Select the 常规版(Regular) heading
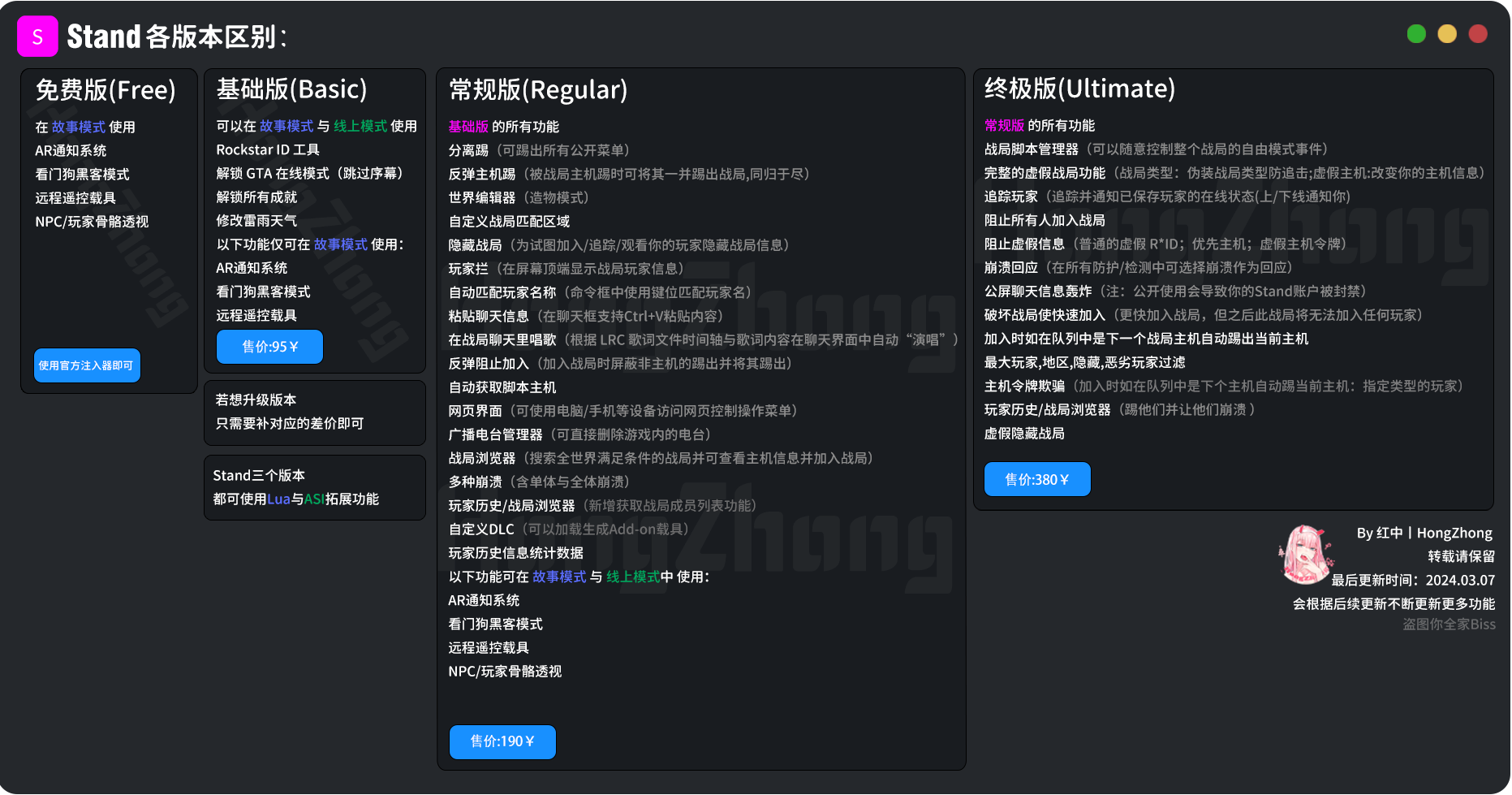1512x795 pixels. tap(538, 90)
